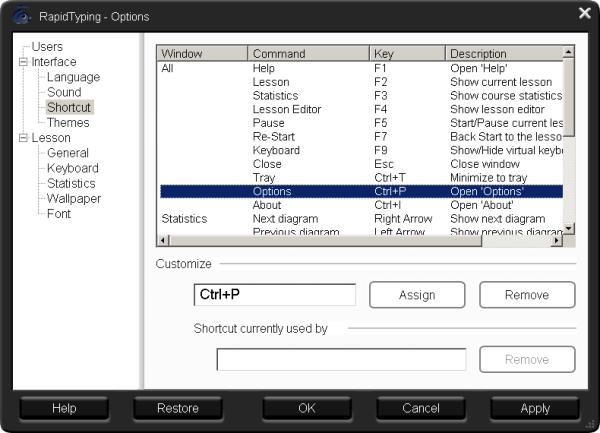Click the Right Arrow key cell
The height and width of the screenshot is (433, 600).
[403, 219]
